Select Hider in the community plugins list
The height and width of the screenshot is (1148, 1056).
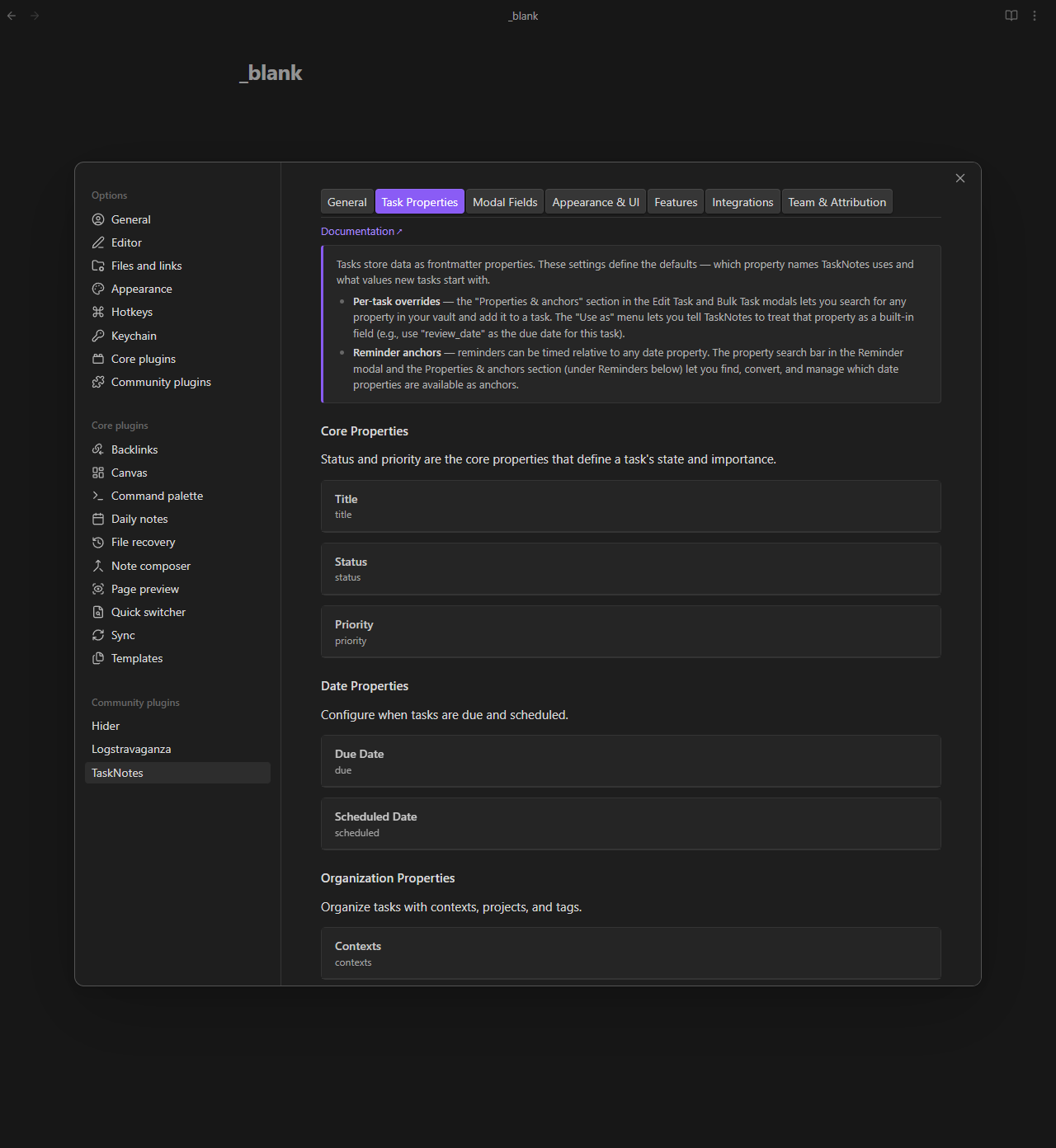coord(106,726)
